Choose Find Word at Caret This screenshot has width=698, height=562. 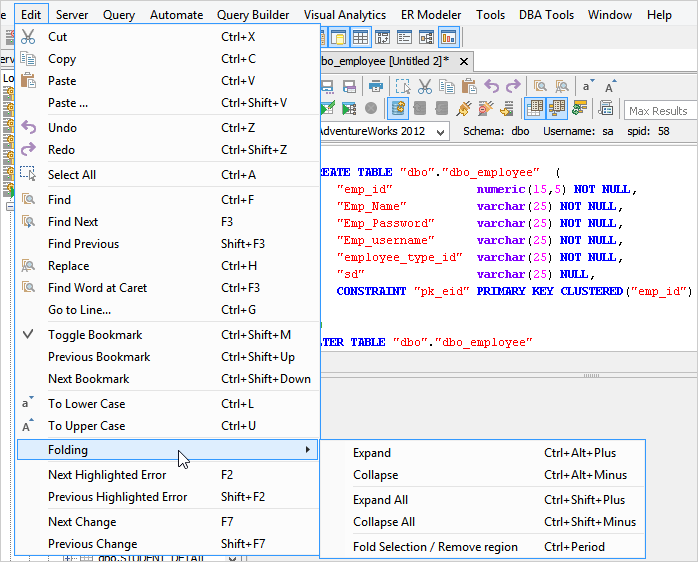[x=97, y=288]
